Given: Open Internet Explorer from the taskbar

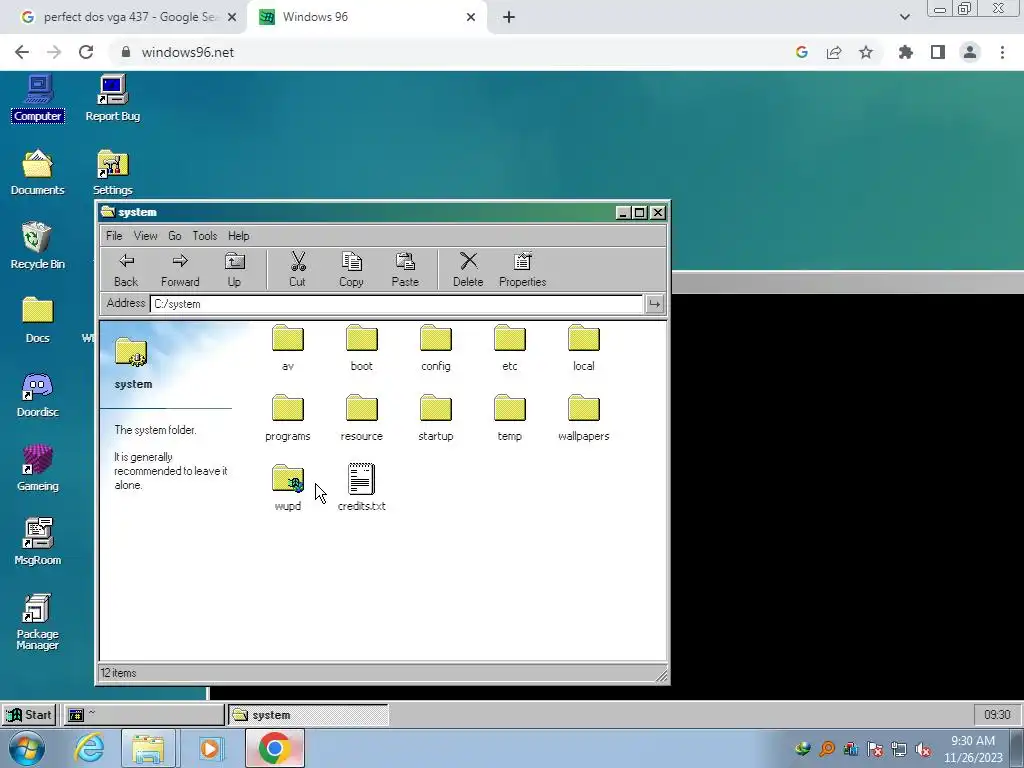Looking at the screenshot, I should (89, 748).
